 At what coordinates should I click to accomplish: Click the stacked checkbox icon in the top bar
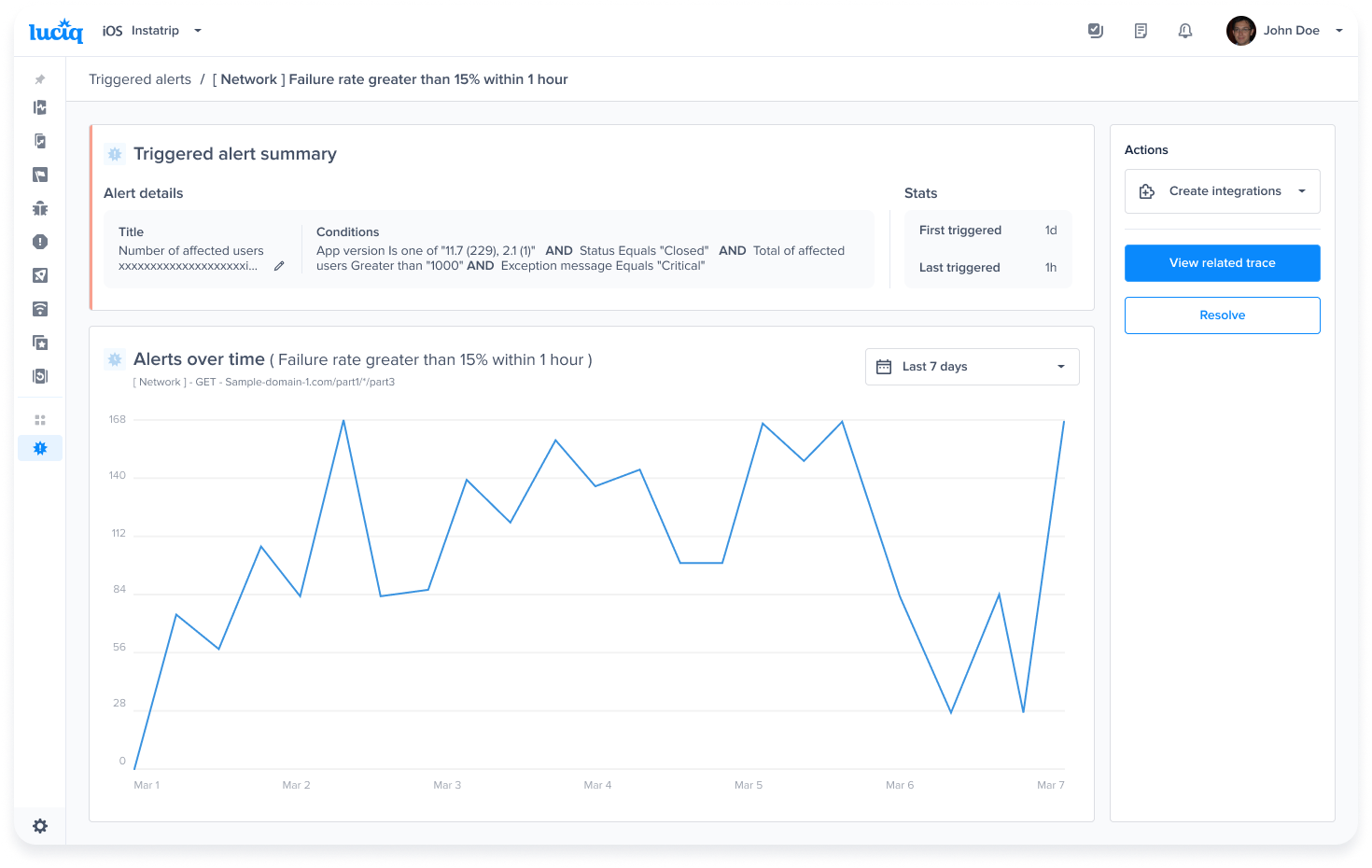click(x=1096, y=31)
